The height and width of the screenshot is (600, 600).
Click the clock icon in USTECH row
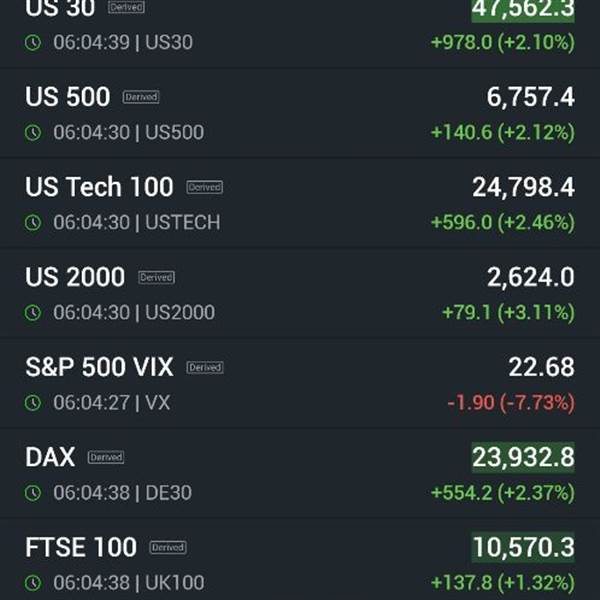pyautogui.click(x=33, y=223)
